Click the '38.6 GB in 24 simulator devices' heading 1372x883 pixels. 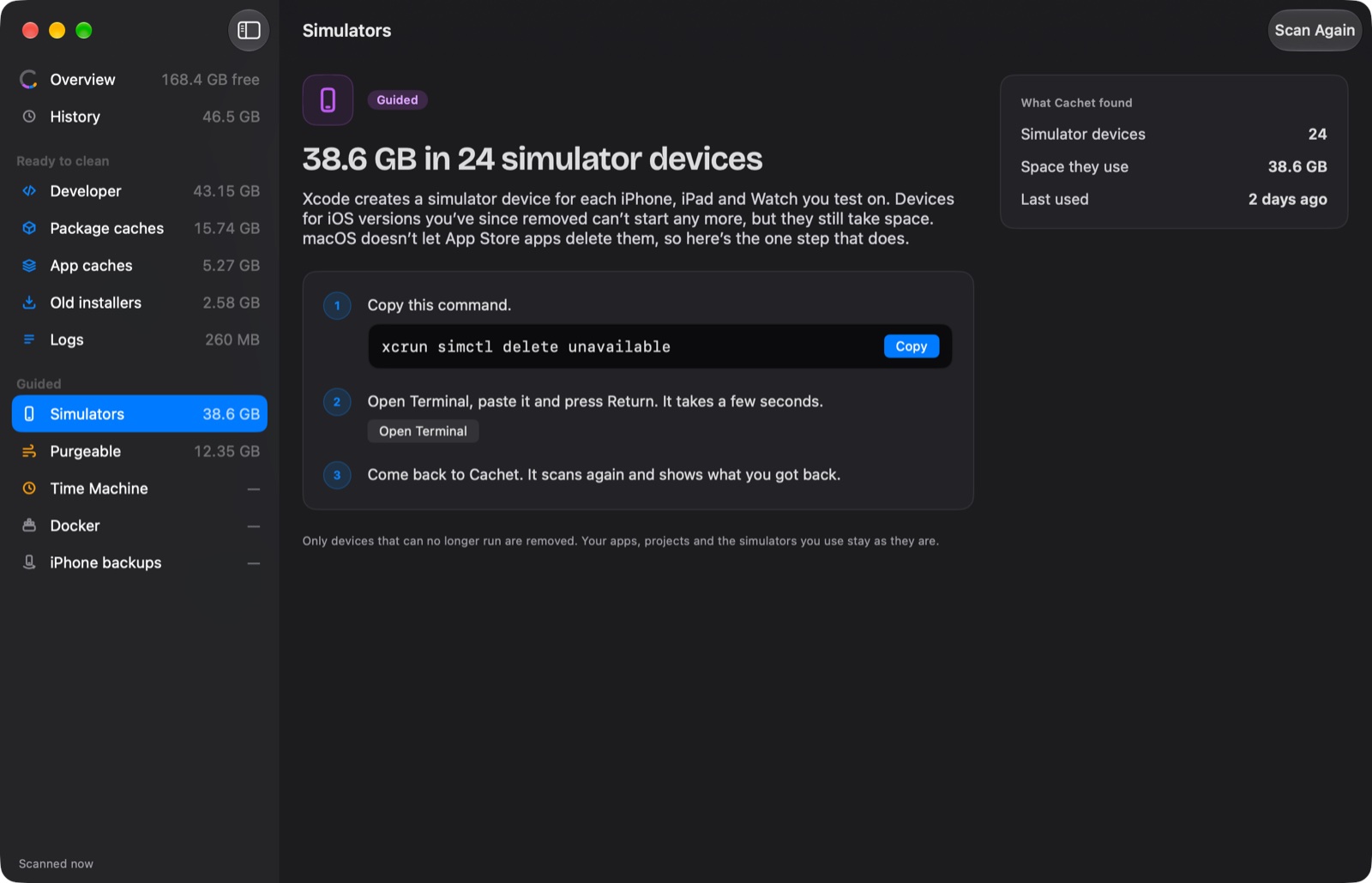pos(532,159)
